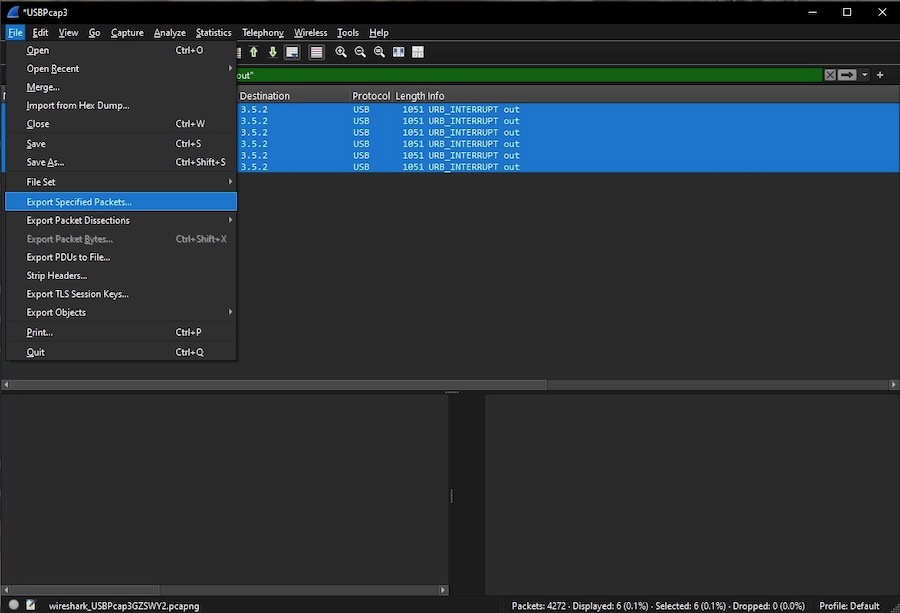Choose Export TLS Session Keys...
The image size is (900, 613).
[x=121, y=294]
